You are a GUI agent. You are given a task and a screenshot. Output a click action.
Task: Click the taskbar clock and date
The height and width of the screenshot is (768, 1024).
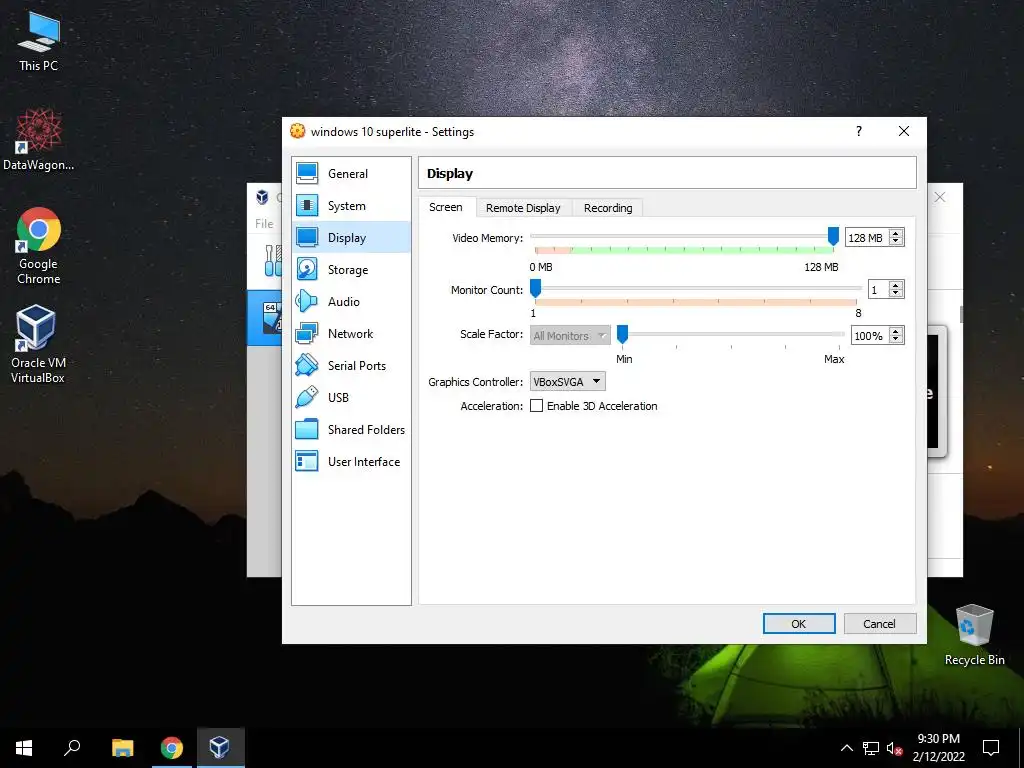[x=938, y=748]
